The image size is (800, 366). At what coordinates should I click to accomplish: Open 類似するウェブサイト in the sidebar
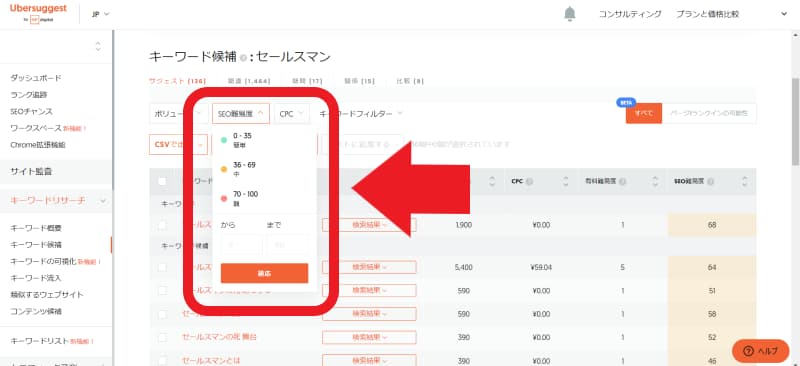click(x=47, y=295)
